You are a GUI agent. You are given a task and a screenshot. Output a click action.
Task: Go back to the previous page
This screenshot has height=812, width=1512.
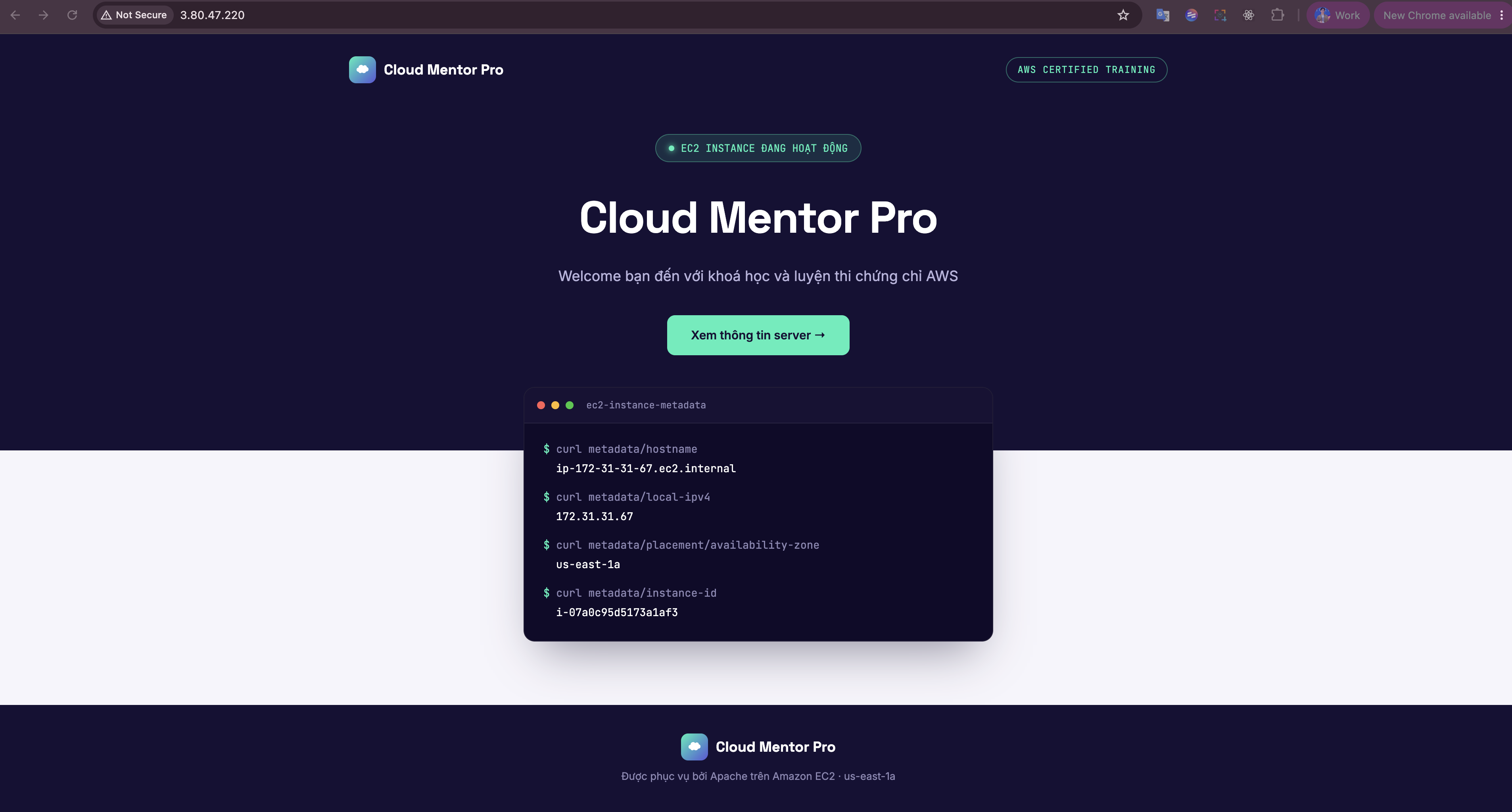(15, 15)
